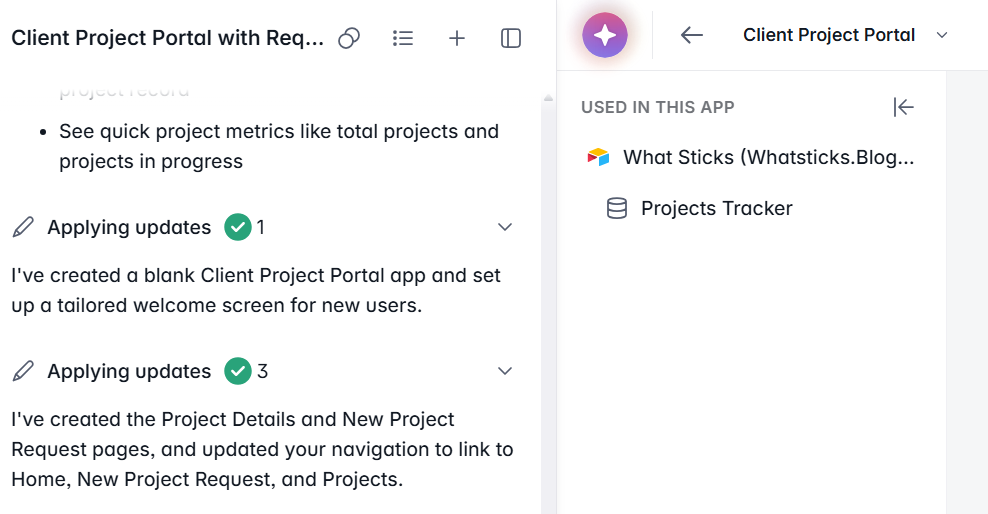988x514 pixels.
Task: Click the USED IN THIS APP heading
Action: click(658, 107)
